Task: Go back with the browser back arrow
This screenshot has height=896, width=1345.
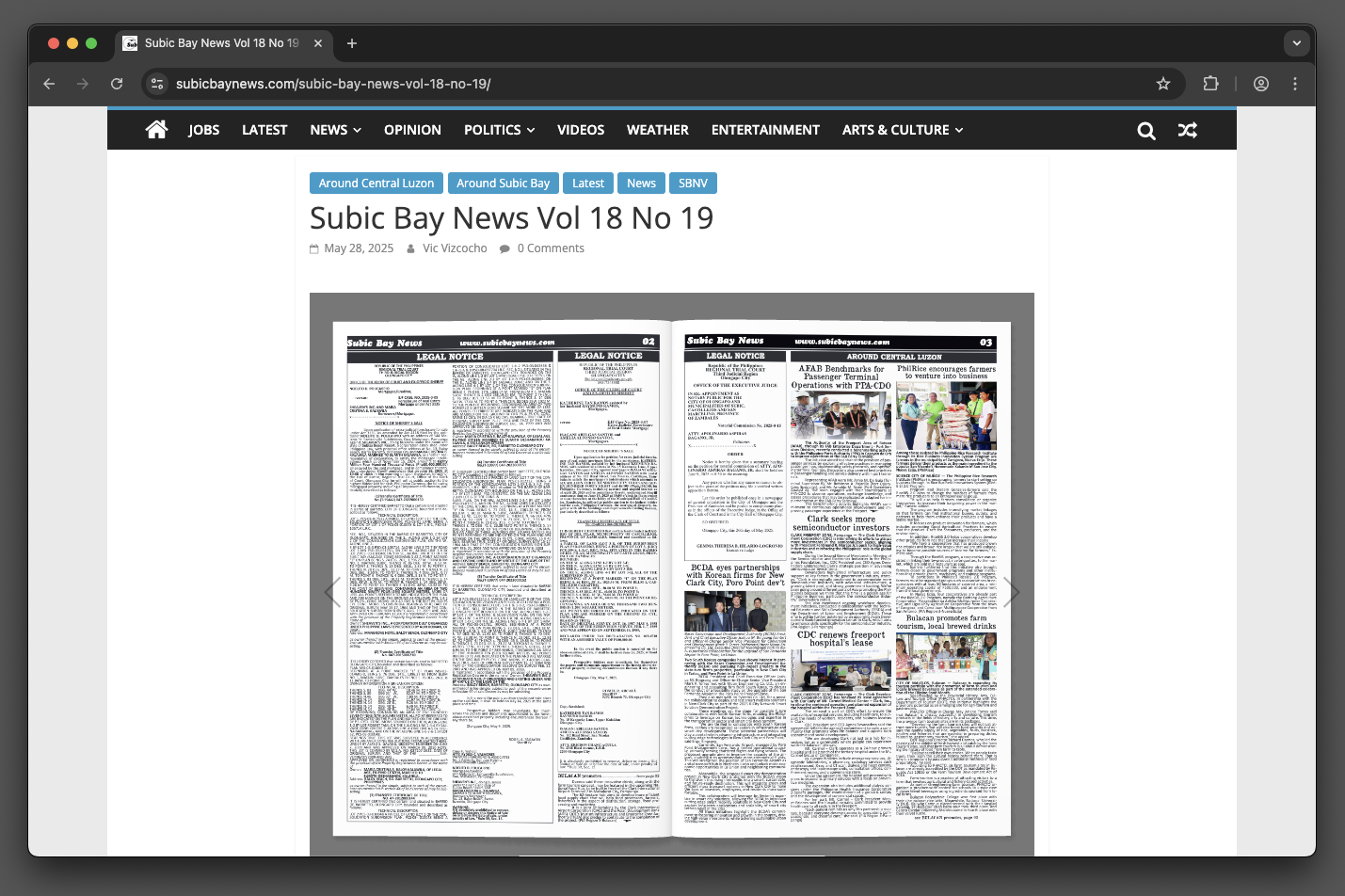Action: point(49,84)
